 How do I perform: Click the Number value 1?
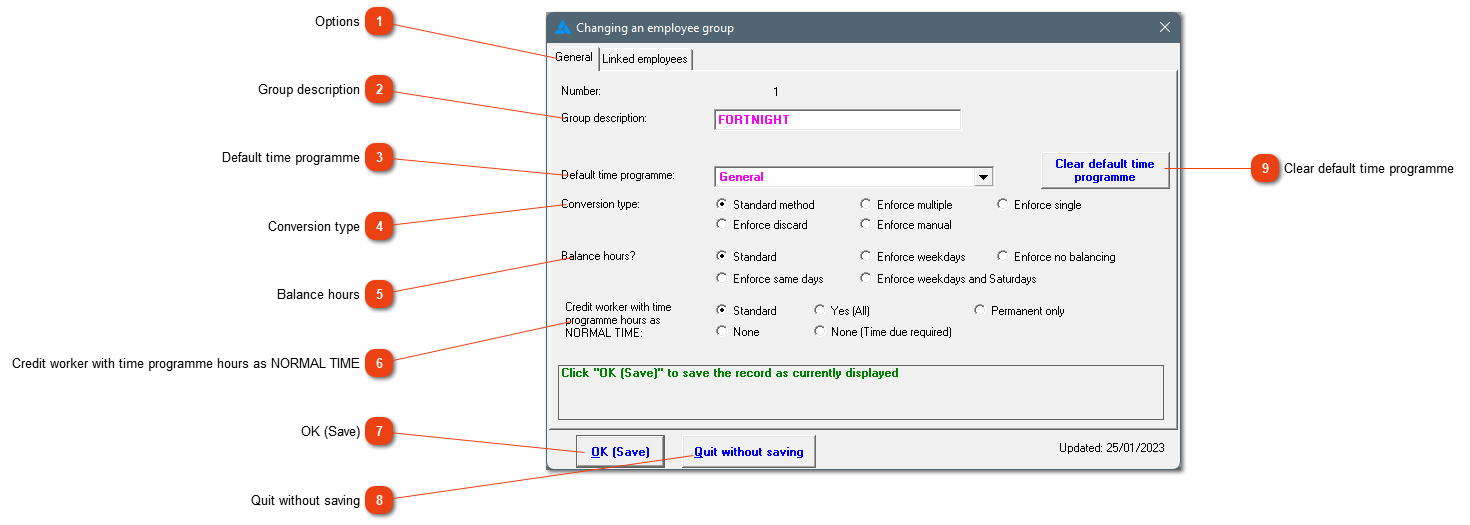[776, 91]
